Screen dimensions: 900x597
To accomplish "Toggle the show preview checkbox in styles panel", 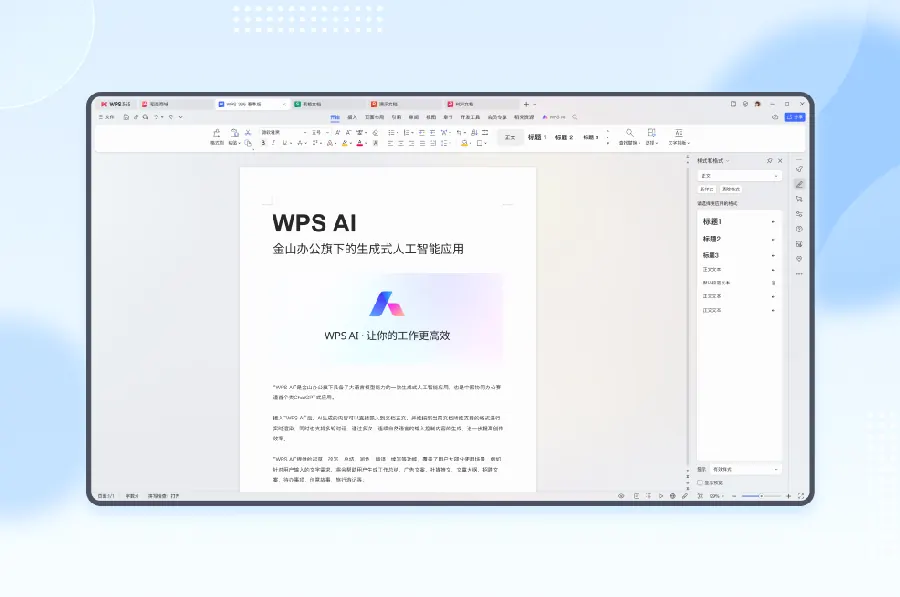I will pyautogui.click(x=700, y=483).
